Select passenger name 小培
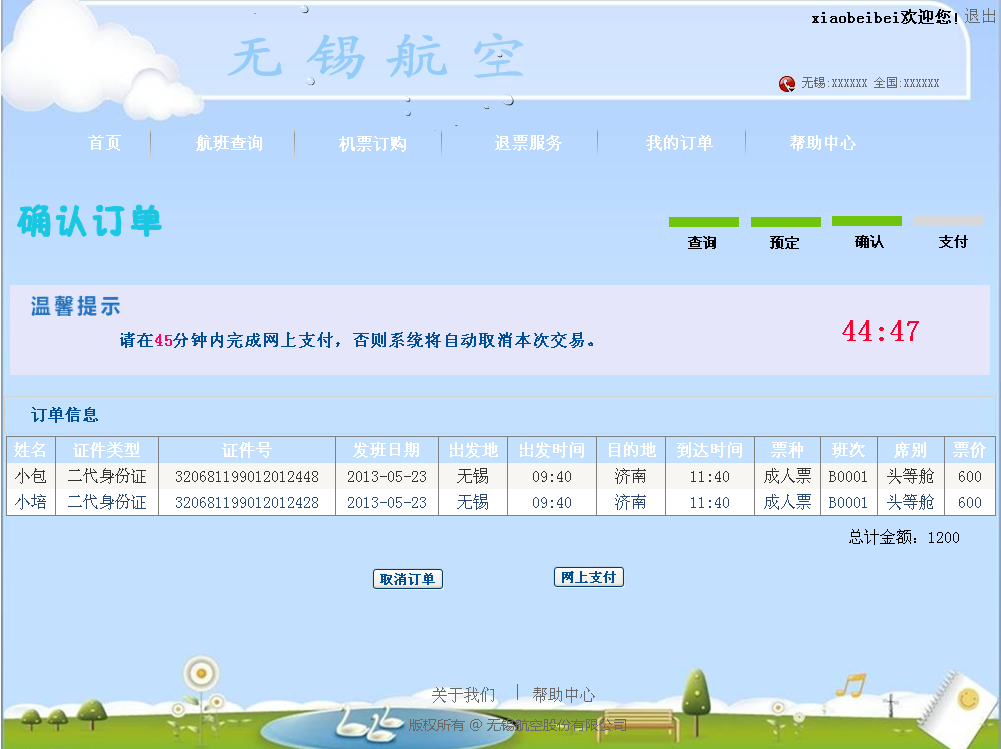Image resolution: width=1001 pixels, height=749 pixels. pos(31,503)
